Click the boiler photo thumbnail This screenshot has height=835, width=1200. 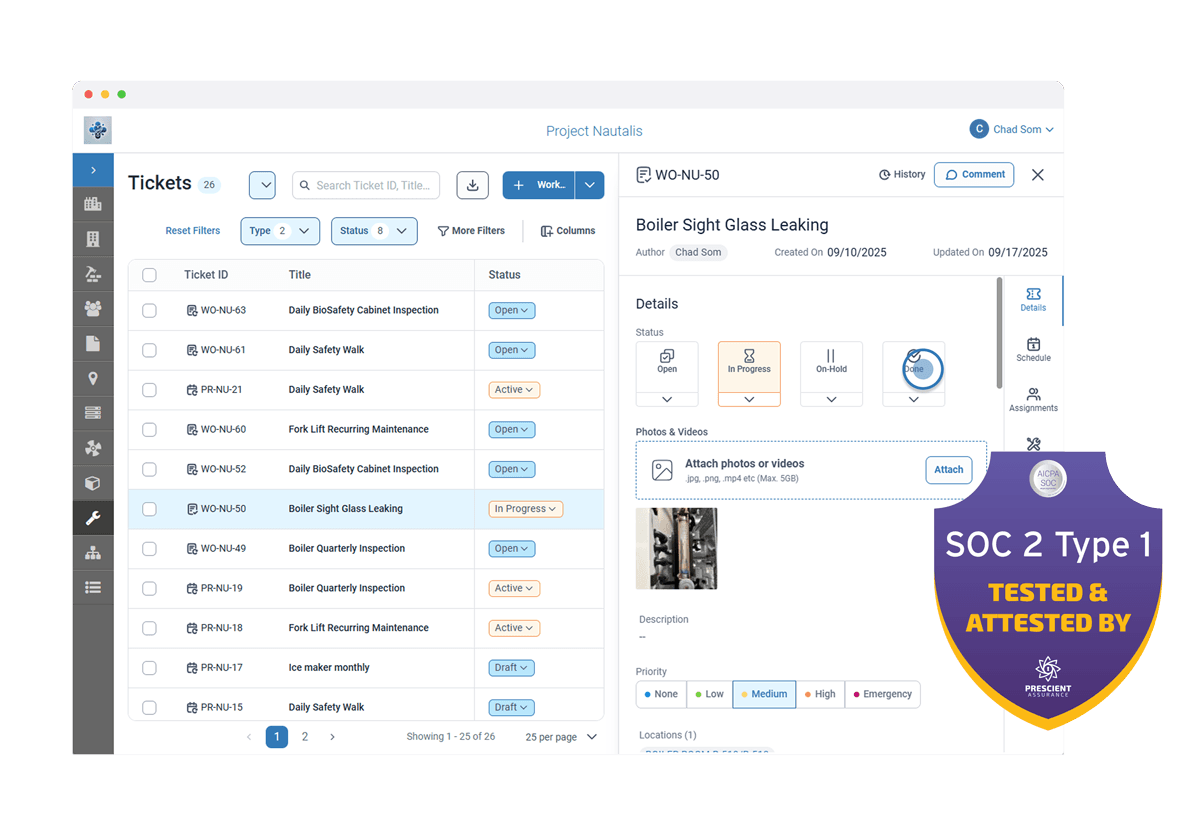pyautogui.click(x=676, y=548)
